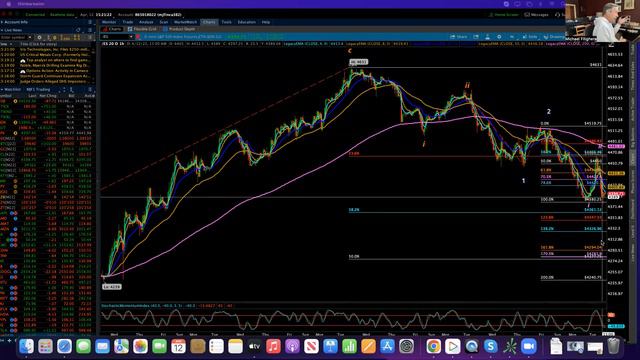Screen dimensions: 640x360
Task: Sort watchlist by the Symbol column header
Action: tap(7, 96)
